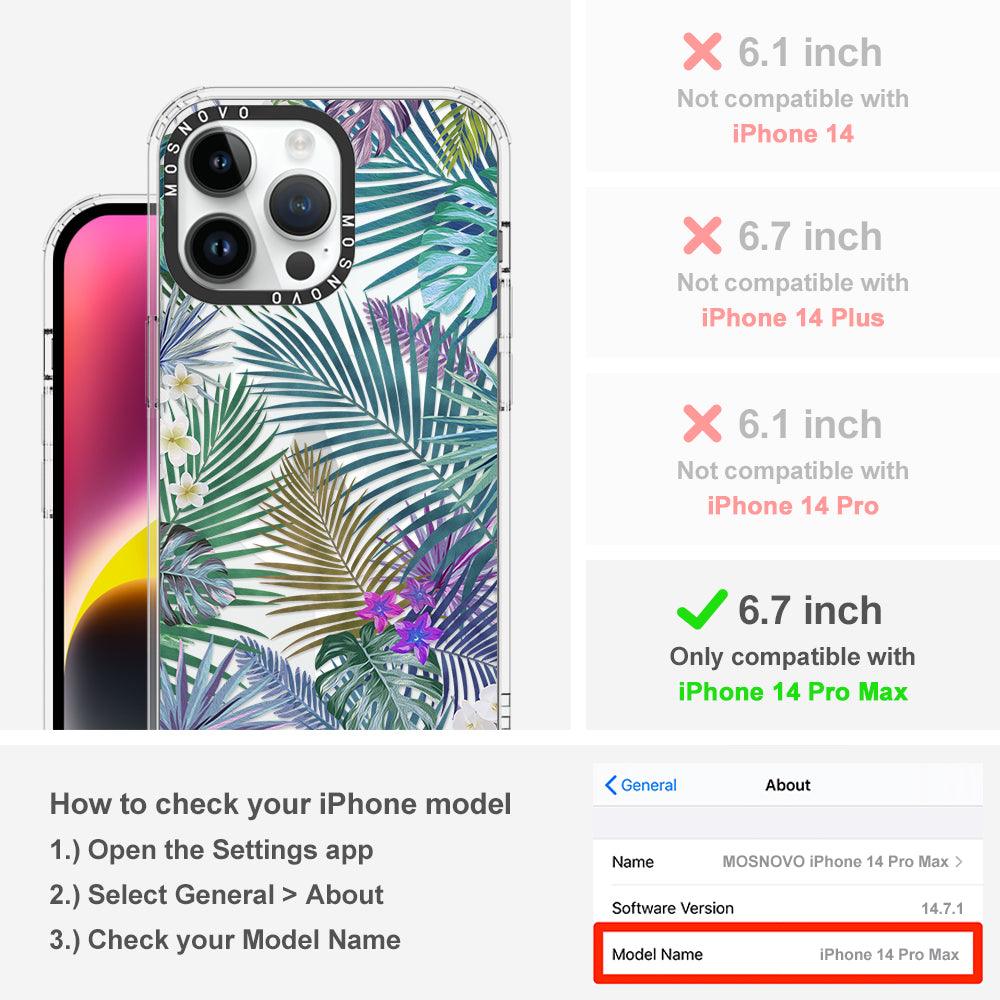Viewport: 1000px width, 1000px height.
Task: Click the green iPhone 14 Pro Max label
Action: coord(793,692)
